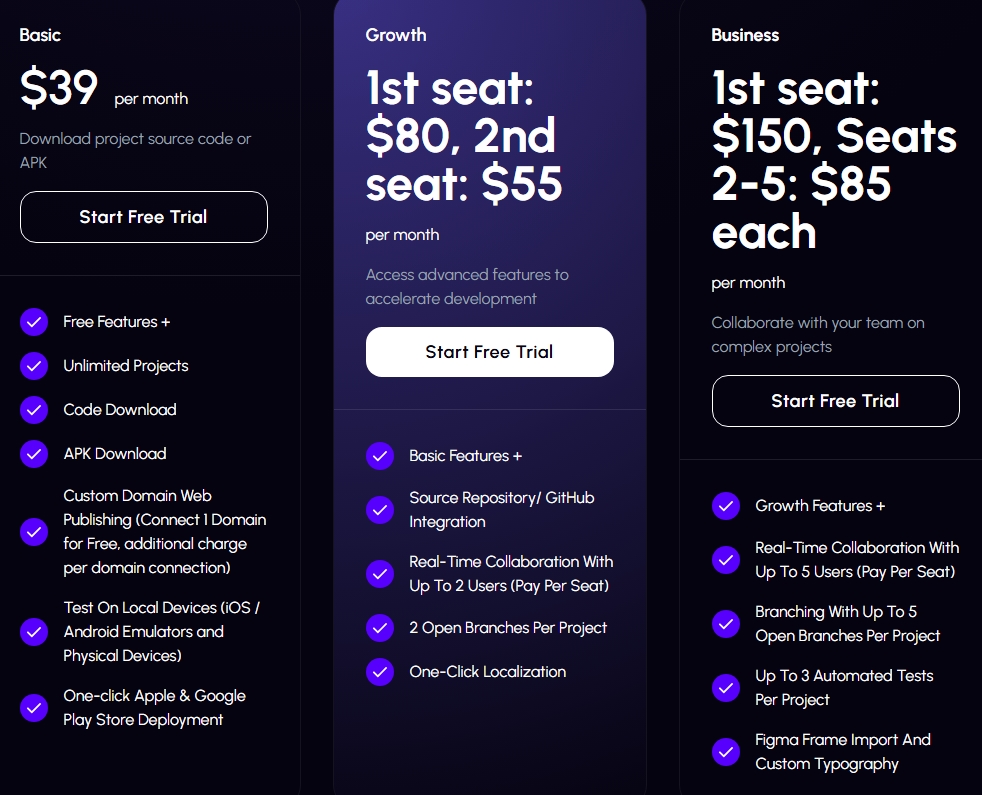The height and width of the screenshot is (795, 982).
Task: Click the Growth plan title
Action: pyautogui.click(x=396, y=35)
